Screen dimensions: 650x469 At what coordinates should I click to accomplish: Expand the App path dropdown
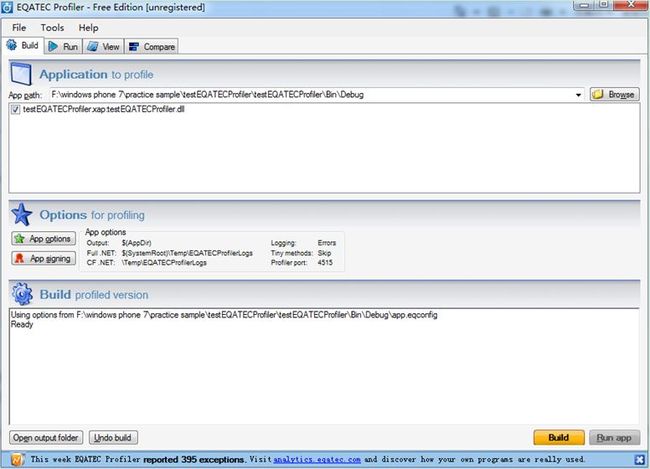(578, 95)
